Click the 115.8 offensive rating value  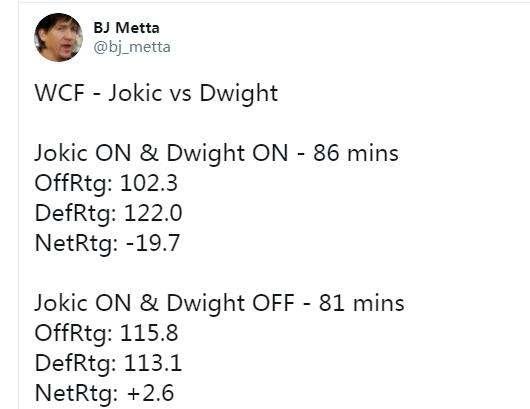149,333
